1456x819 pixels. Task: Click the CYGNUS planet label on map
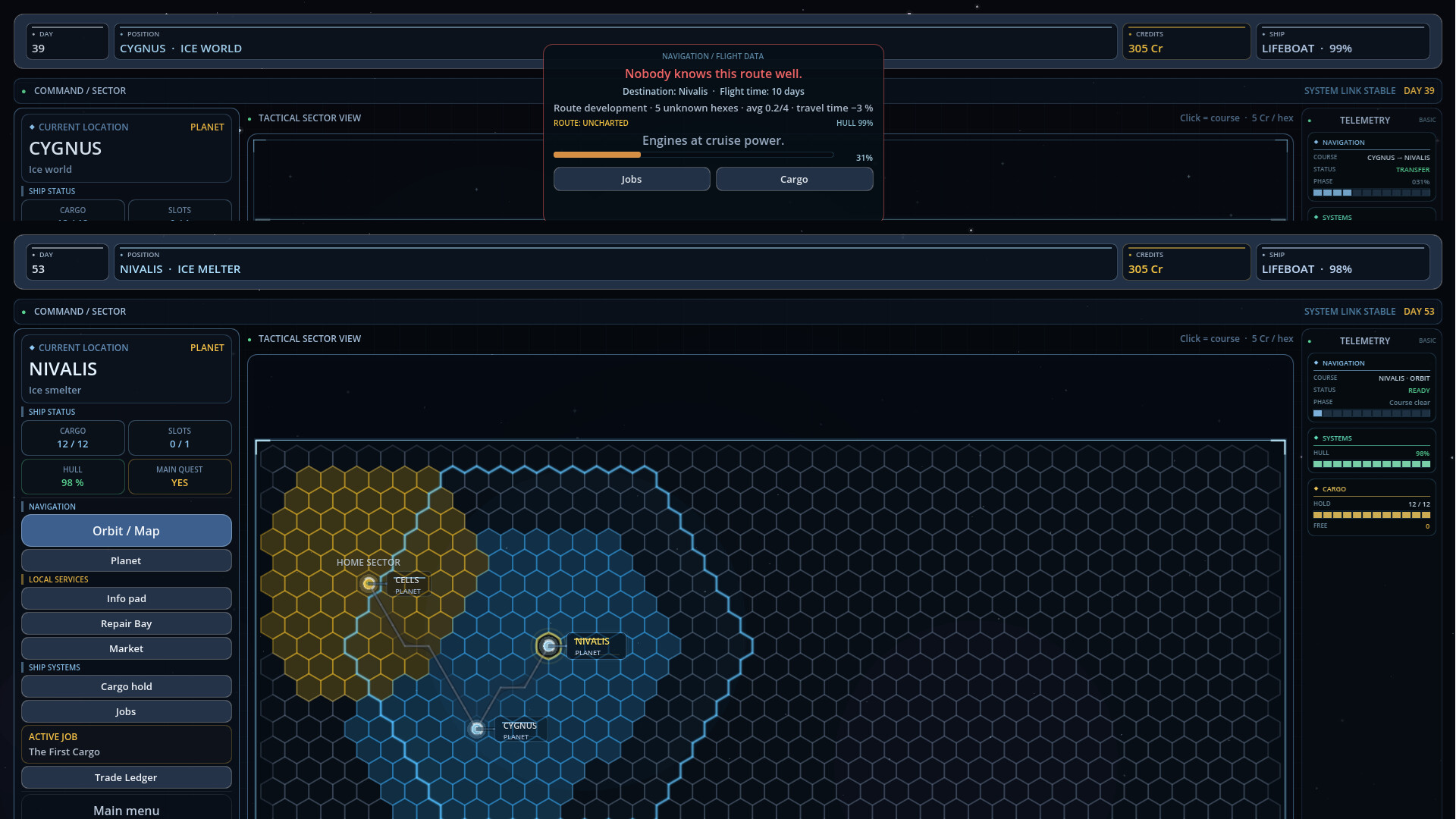point(520,730)
